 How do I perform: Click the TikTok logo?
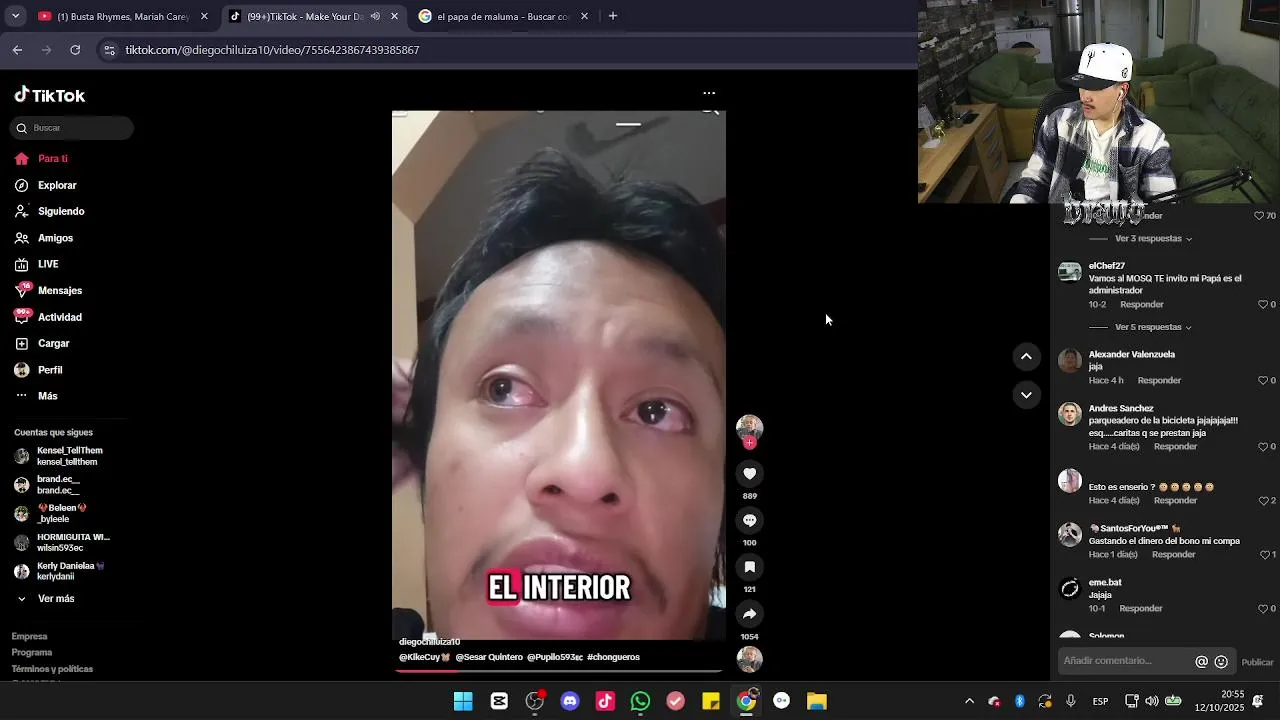pos(50,96)
